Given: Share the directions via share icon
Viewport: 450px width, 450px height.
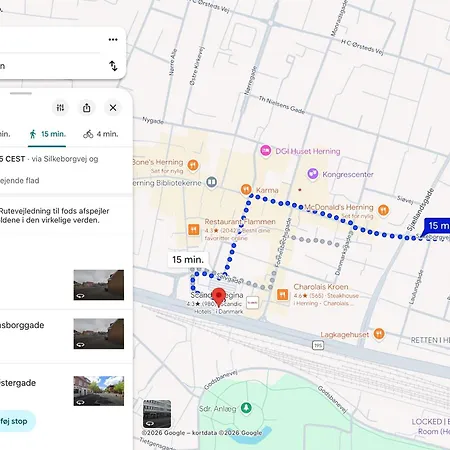Looking at the screenshot, I should 87,108.
